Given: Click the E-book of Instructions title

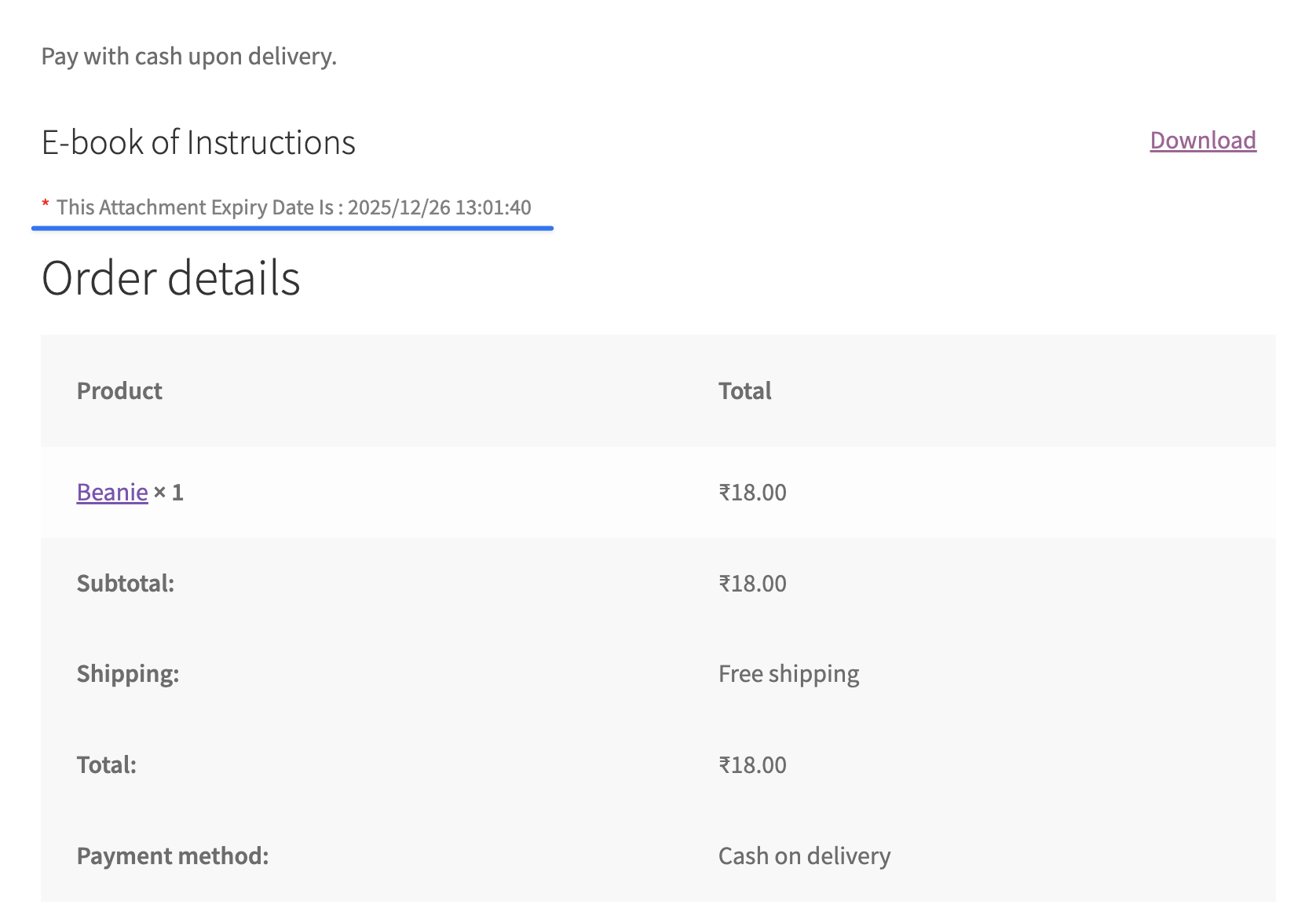Looking at the screenshot, I should click(x=198, y=143).
